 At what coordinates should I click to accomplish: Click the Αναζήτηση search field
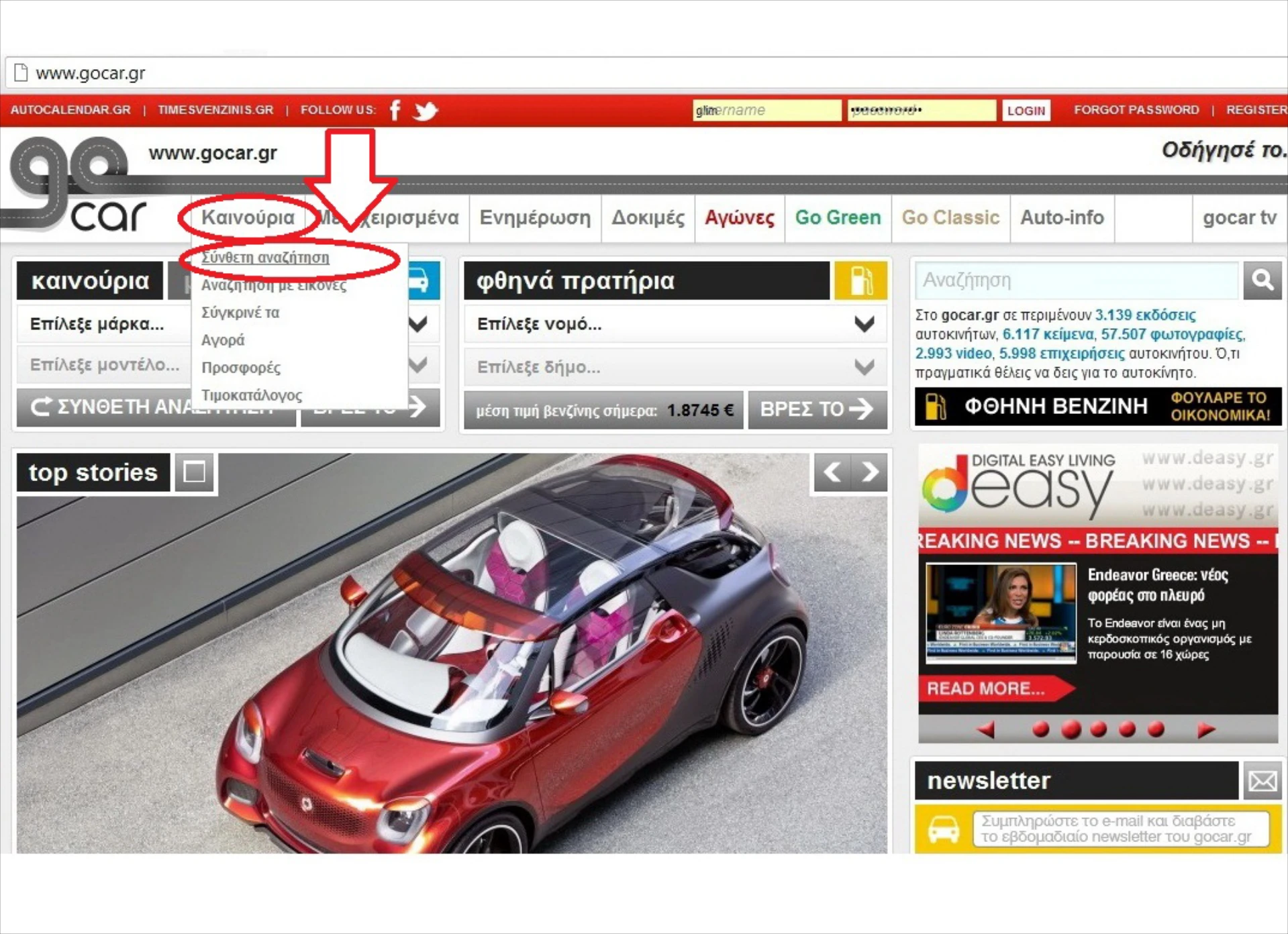coord(1077,280)
